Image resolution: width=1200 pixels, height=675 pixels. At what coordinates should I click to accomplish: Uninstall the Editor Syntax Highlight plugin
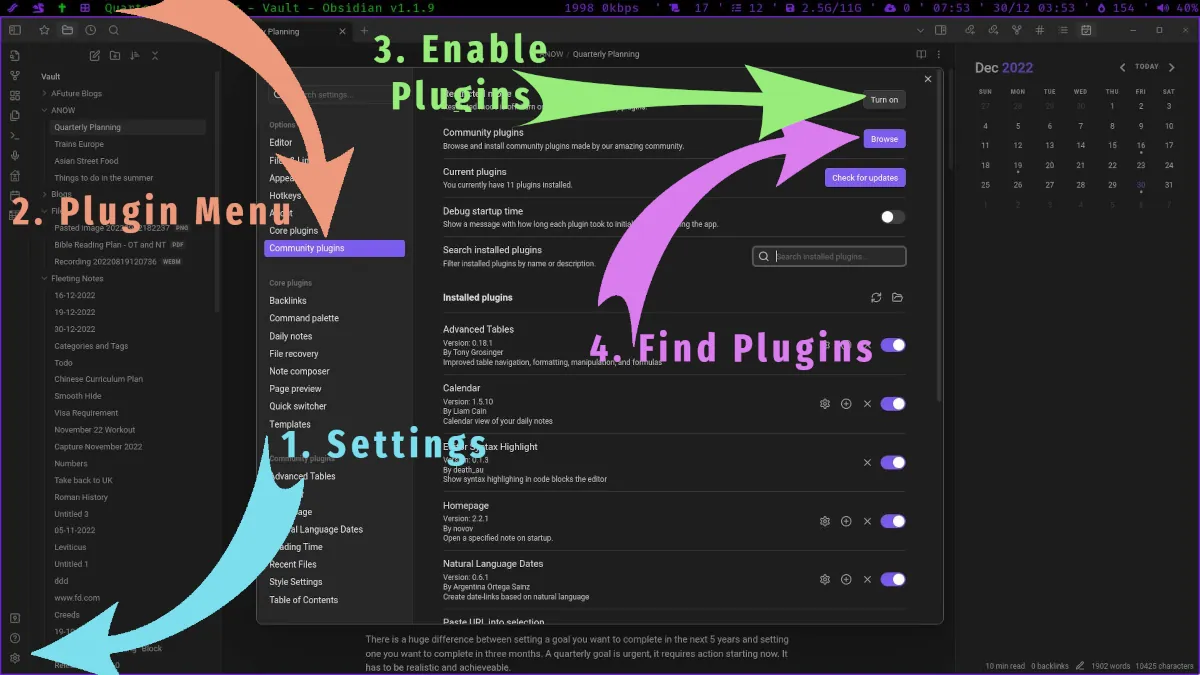867,463
